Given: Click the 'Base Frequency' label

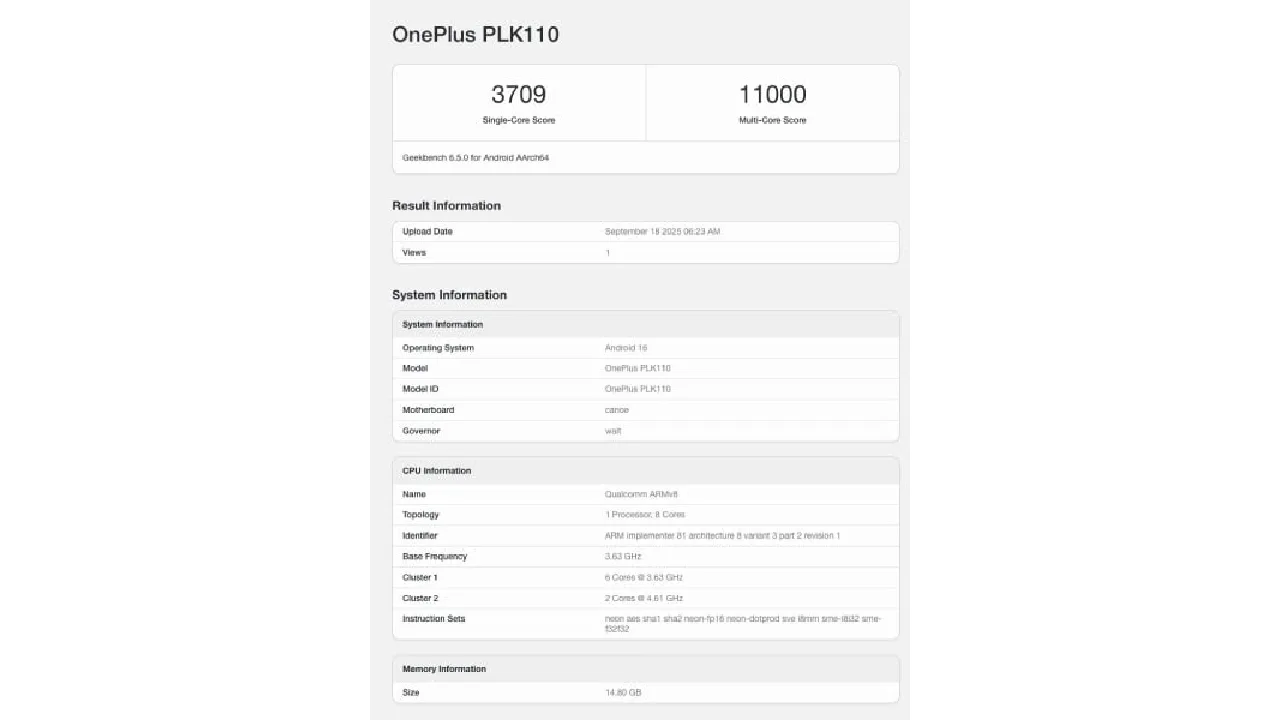Looking at the screenshot, I should click(x=435, y=556).
